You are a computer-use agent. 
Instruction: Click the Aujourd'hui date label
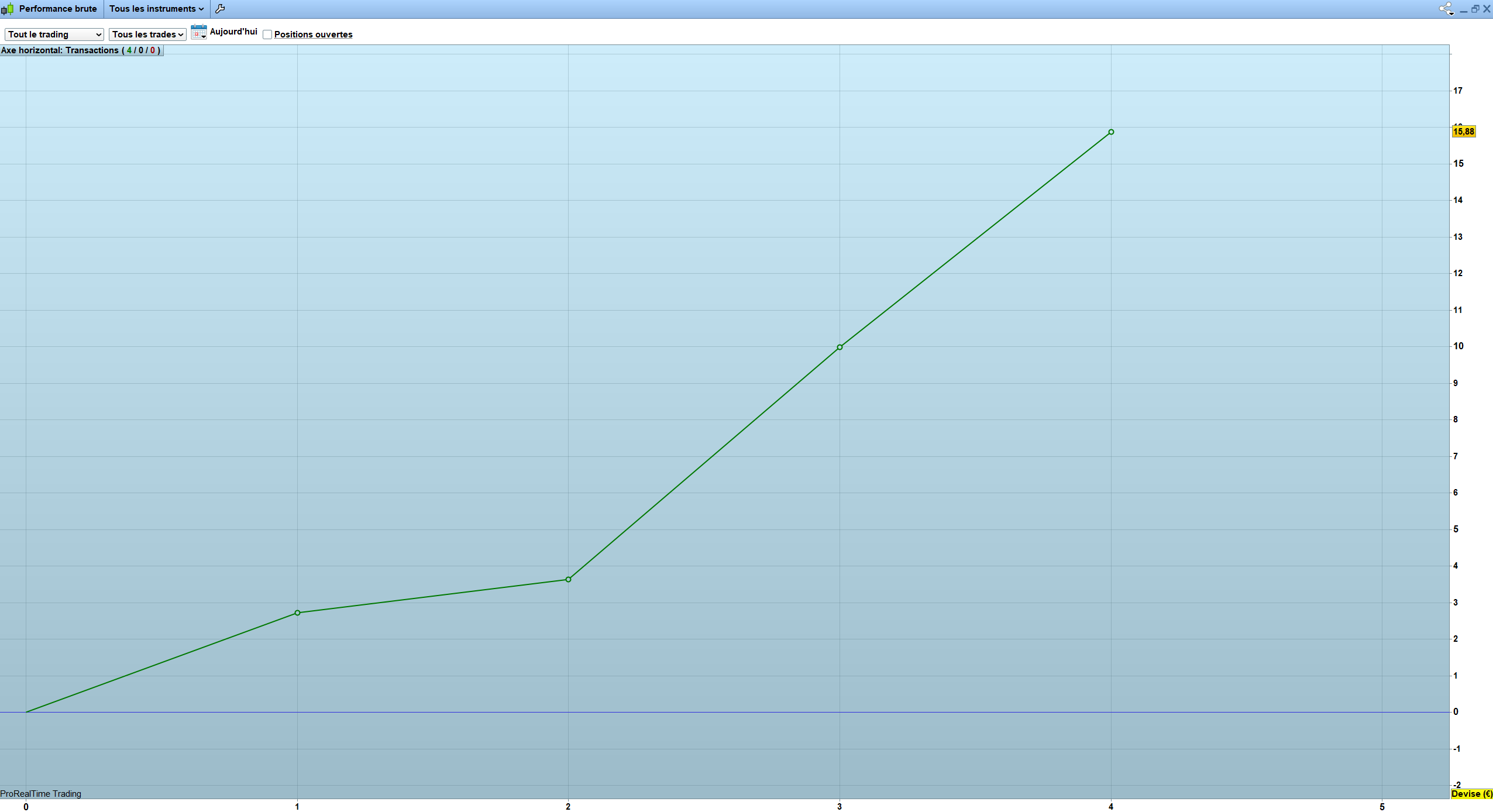233,32
